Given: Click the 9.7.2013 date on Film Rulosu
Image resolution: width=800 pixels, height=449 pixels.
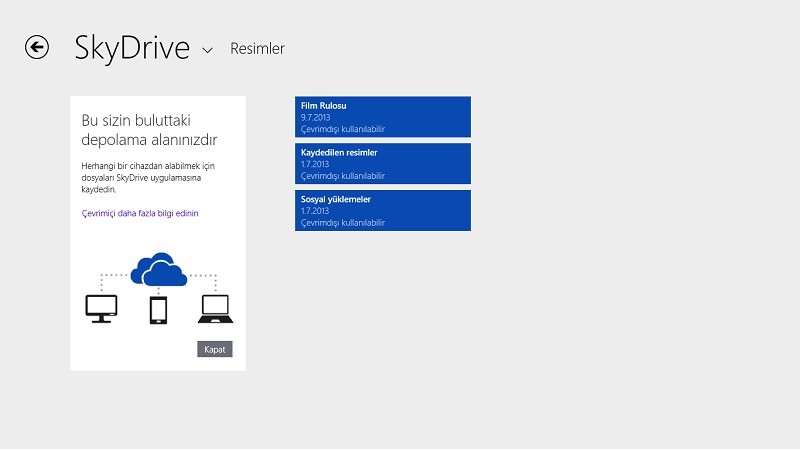Looking at the screenshot, I should click(x=315, y=117).
